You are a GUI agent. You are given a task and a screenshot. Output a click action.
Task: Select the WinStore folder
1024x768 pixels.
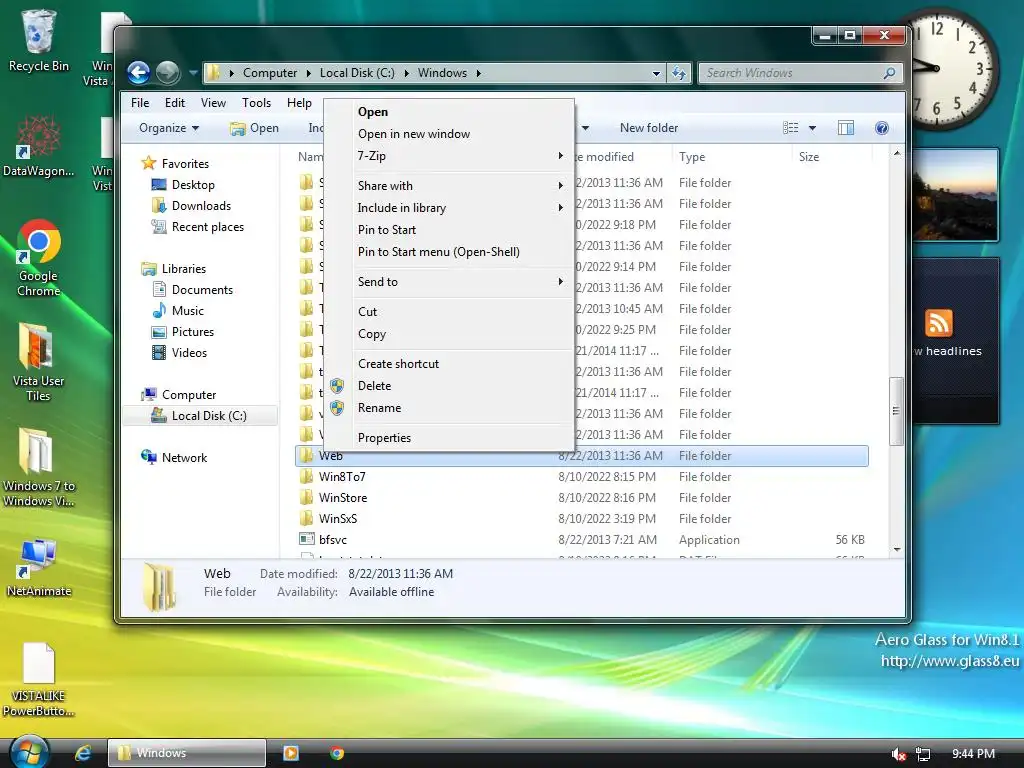(x=582, y=498)
